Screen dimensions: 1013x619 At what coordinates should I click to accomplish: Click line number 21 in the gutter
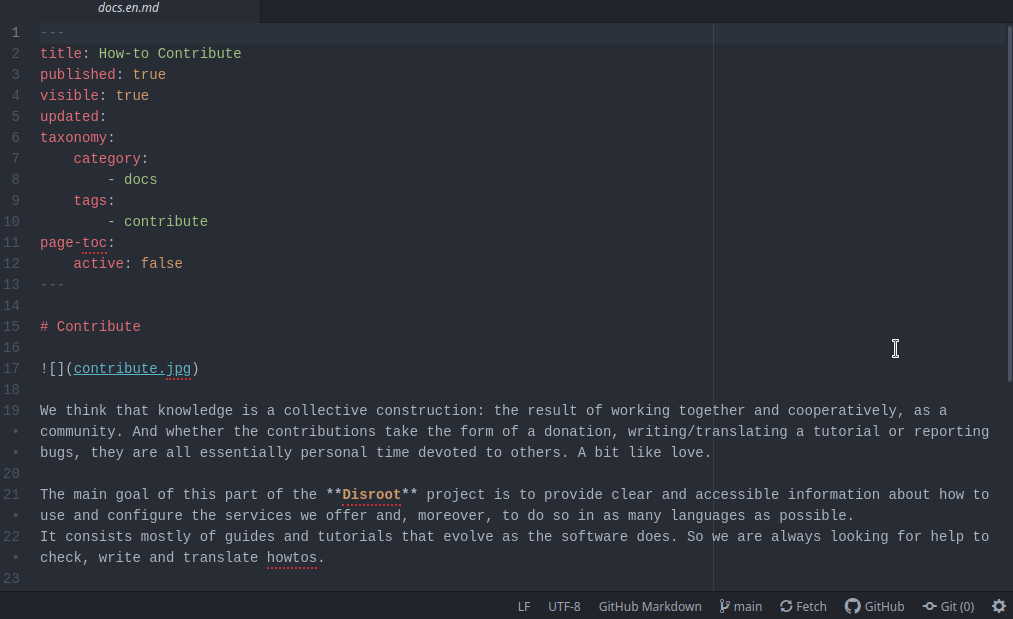[12, 495]
